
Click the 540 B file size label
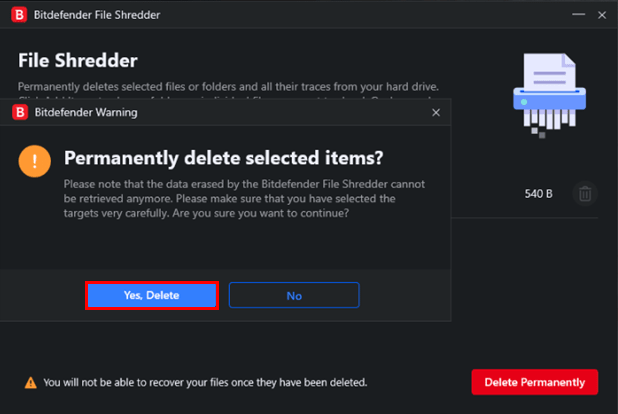pyautogui.click(x=538, y=194)
